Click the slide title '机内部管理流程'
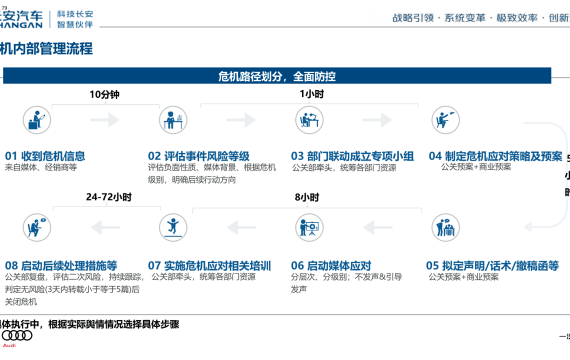The image size is (570, 360). pyautogui.click(x=46, y=49)
